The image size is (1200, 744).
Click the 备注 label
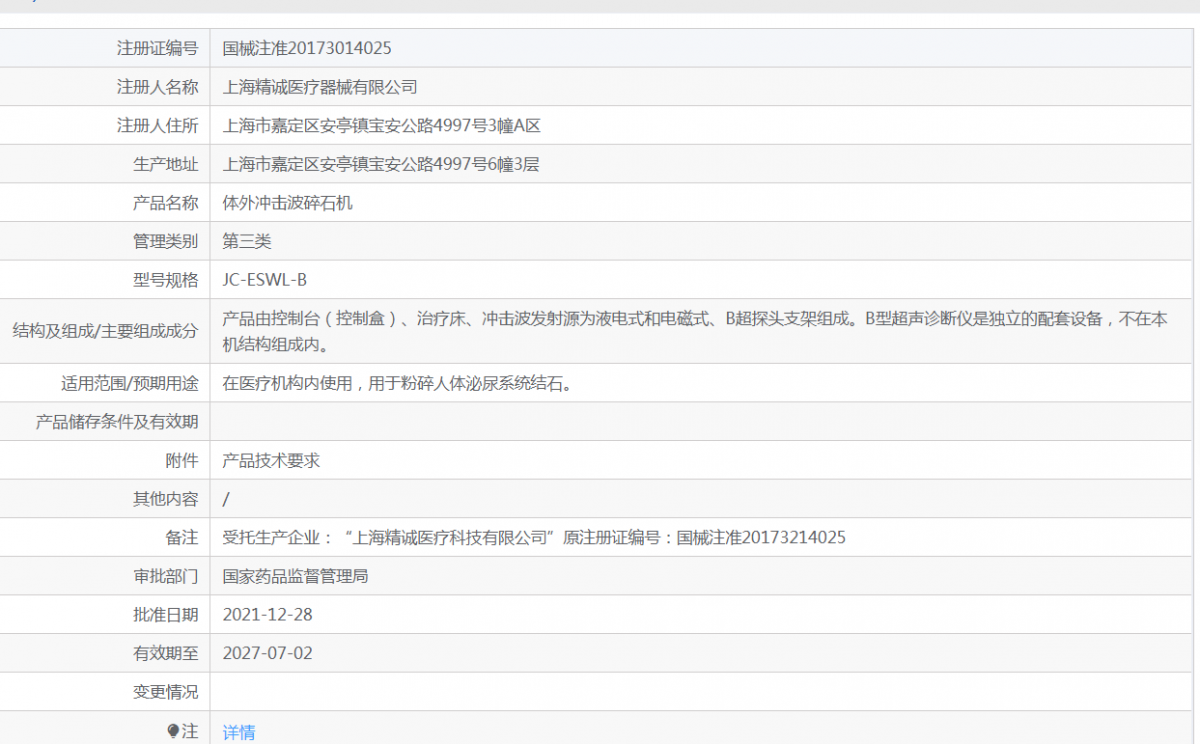pyautogui.click(x=181, y=537)
